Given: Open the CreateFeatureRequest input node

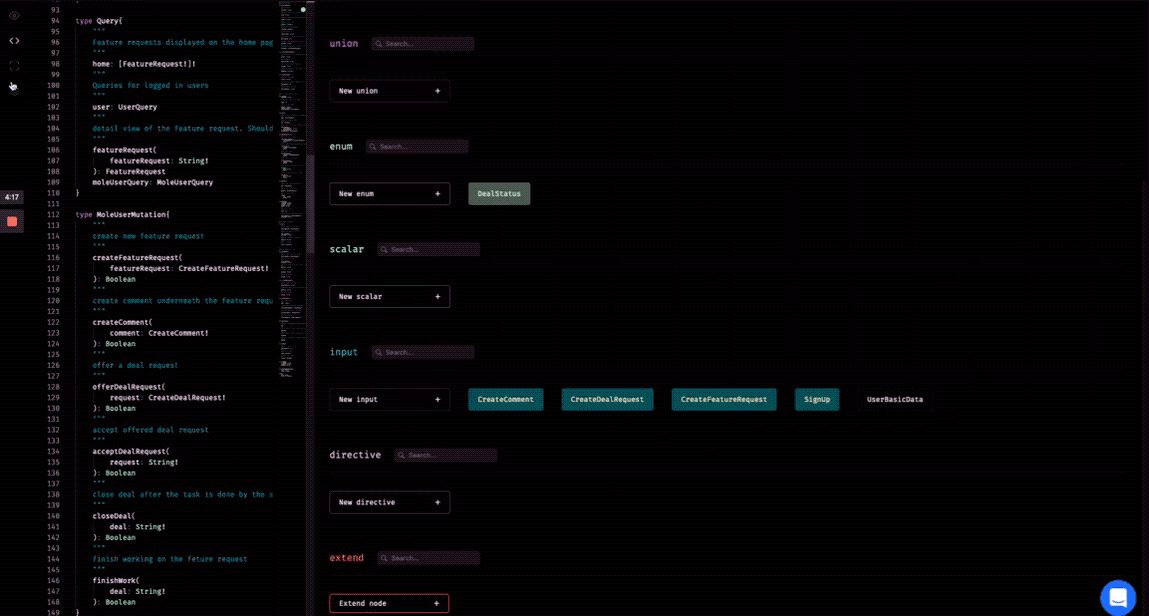Looking at the screenshot, I should [x=724, y=399].
